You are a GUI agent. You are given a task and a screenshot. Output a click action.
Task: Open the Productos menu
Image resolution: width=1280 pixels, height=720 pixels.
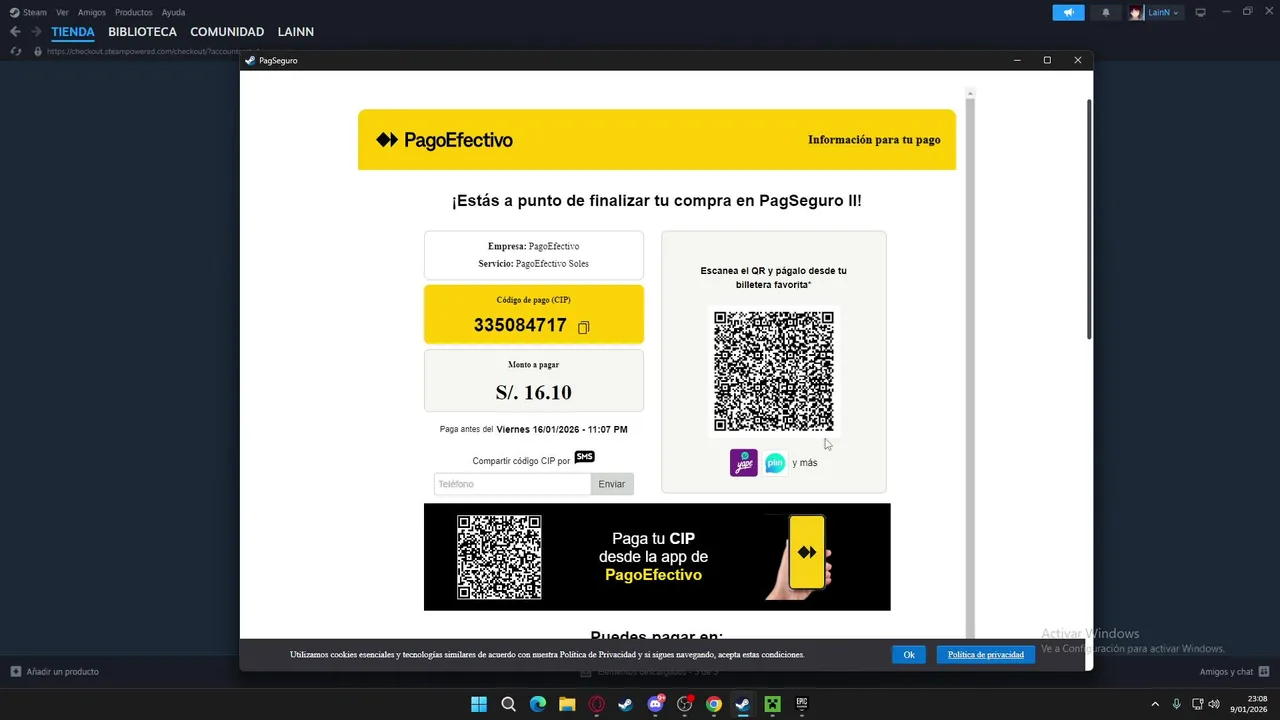pyautogui.click(x=134, y=12)
